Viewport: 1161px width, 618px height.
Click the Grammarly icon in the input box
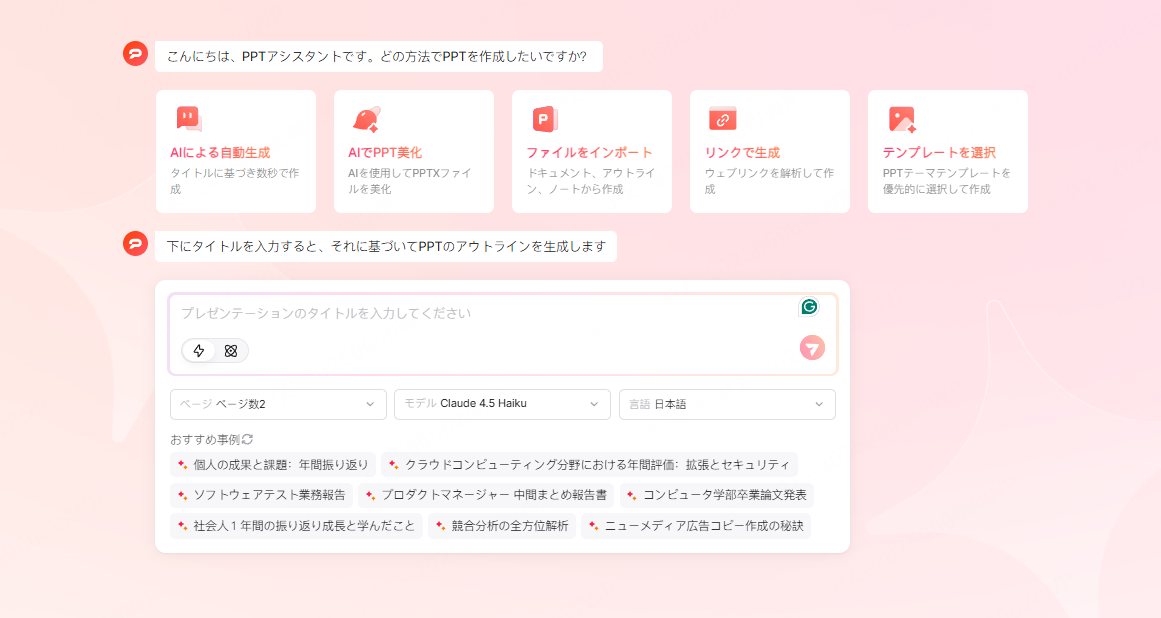pyautogui.click(x=809, y=307)
